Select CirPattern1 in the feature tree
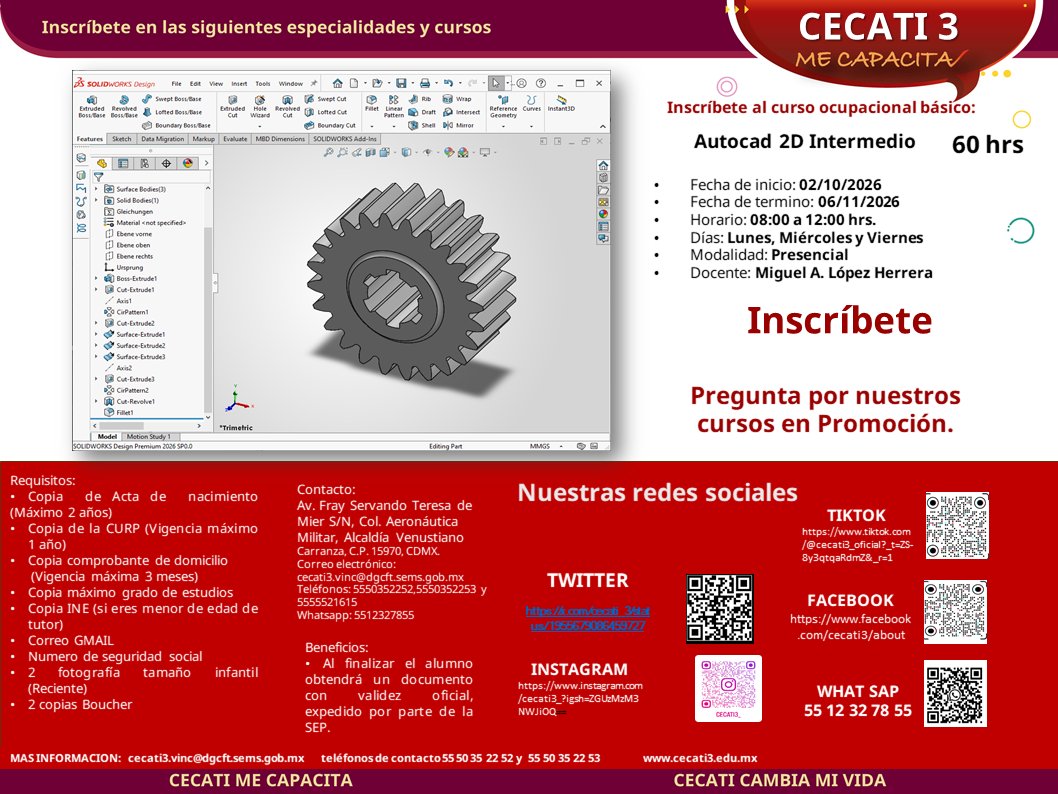Viewport: 1058px width, 794px height. coord(127,312)
